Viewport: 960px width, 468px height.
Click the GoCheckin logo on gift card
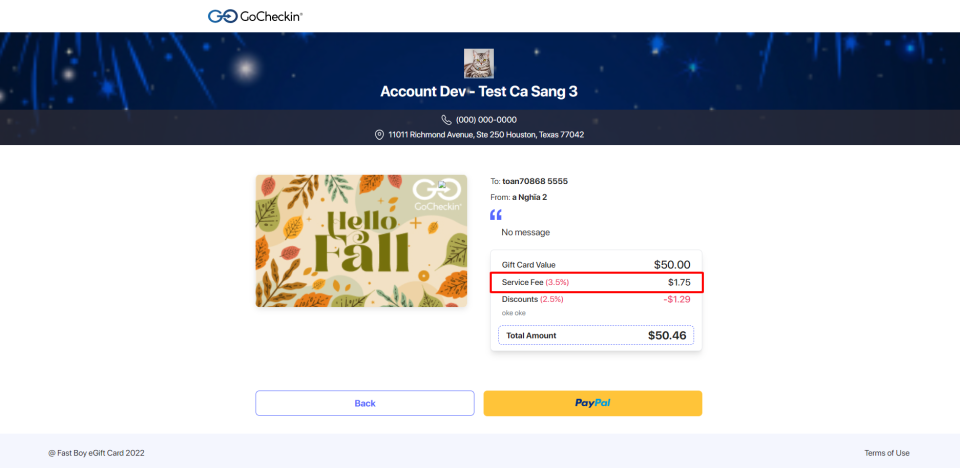pyautogui.click(x=438, y=193)
